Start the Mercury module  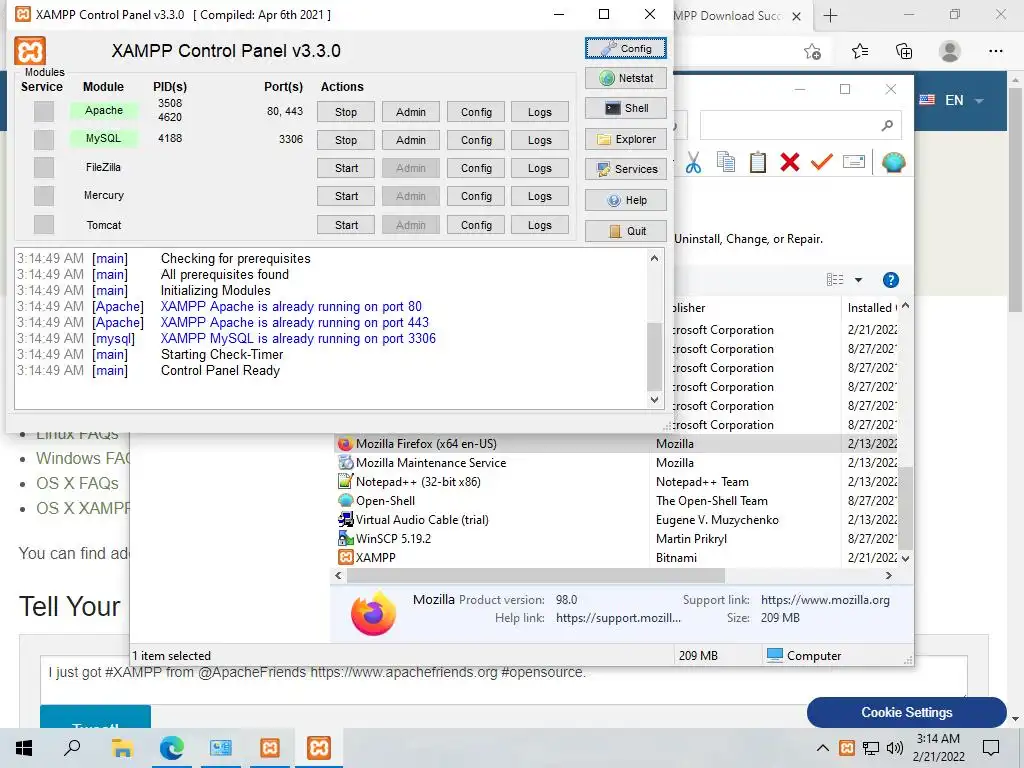pos(345,197)
